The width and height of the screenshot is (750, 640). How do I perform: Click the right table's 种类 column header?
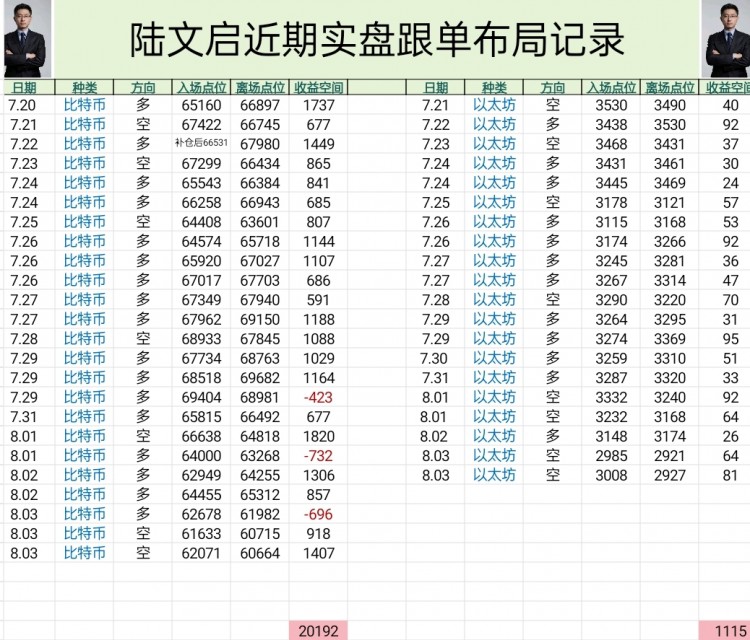[x=494, y=88]
